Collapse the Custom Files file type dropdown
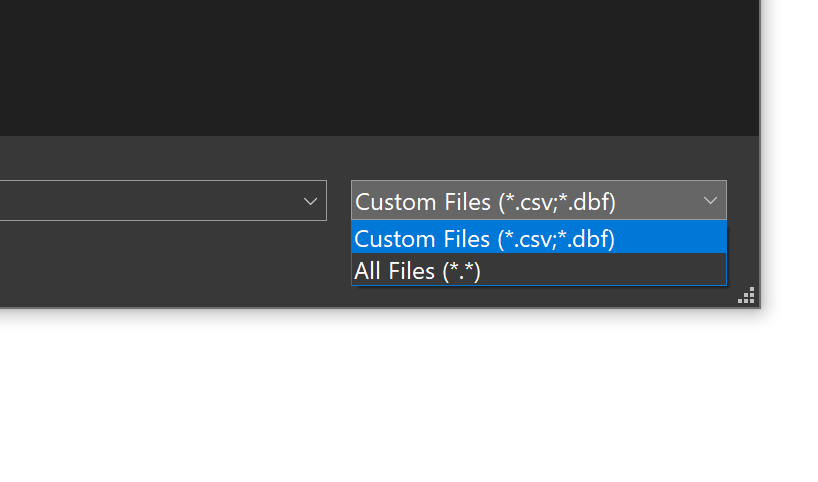 pos(710,201)
